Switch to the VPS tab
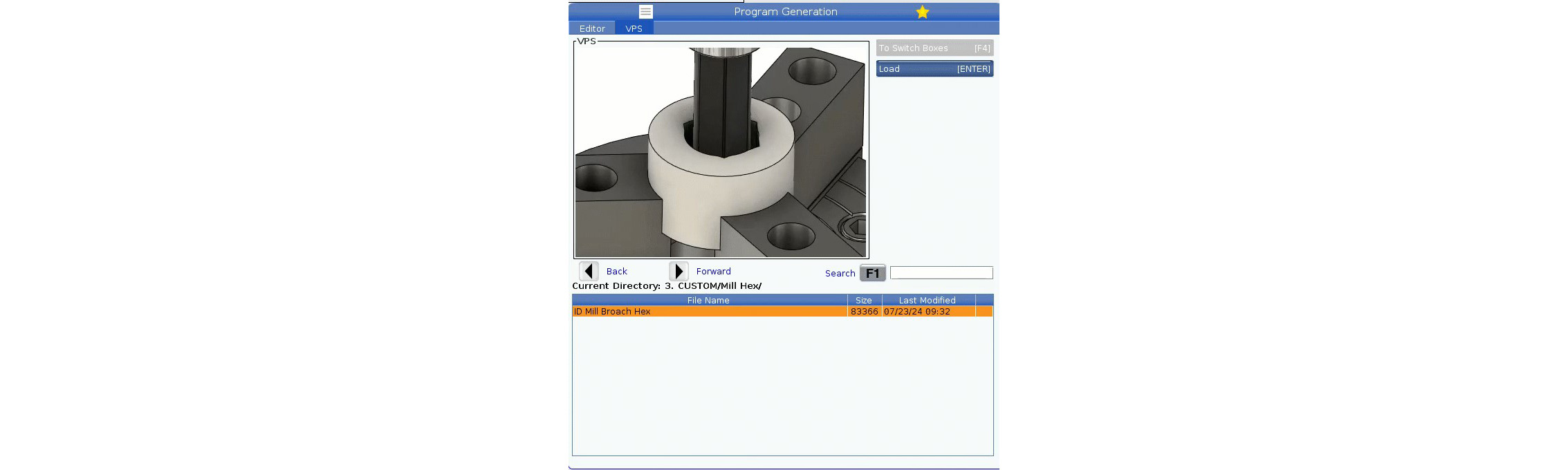This screenshot has width=1568, height=470. [634, 28]
